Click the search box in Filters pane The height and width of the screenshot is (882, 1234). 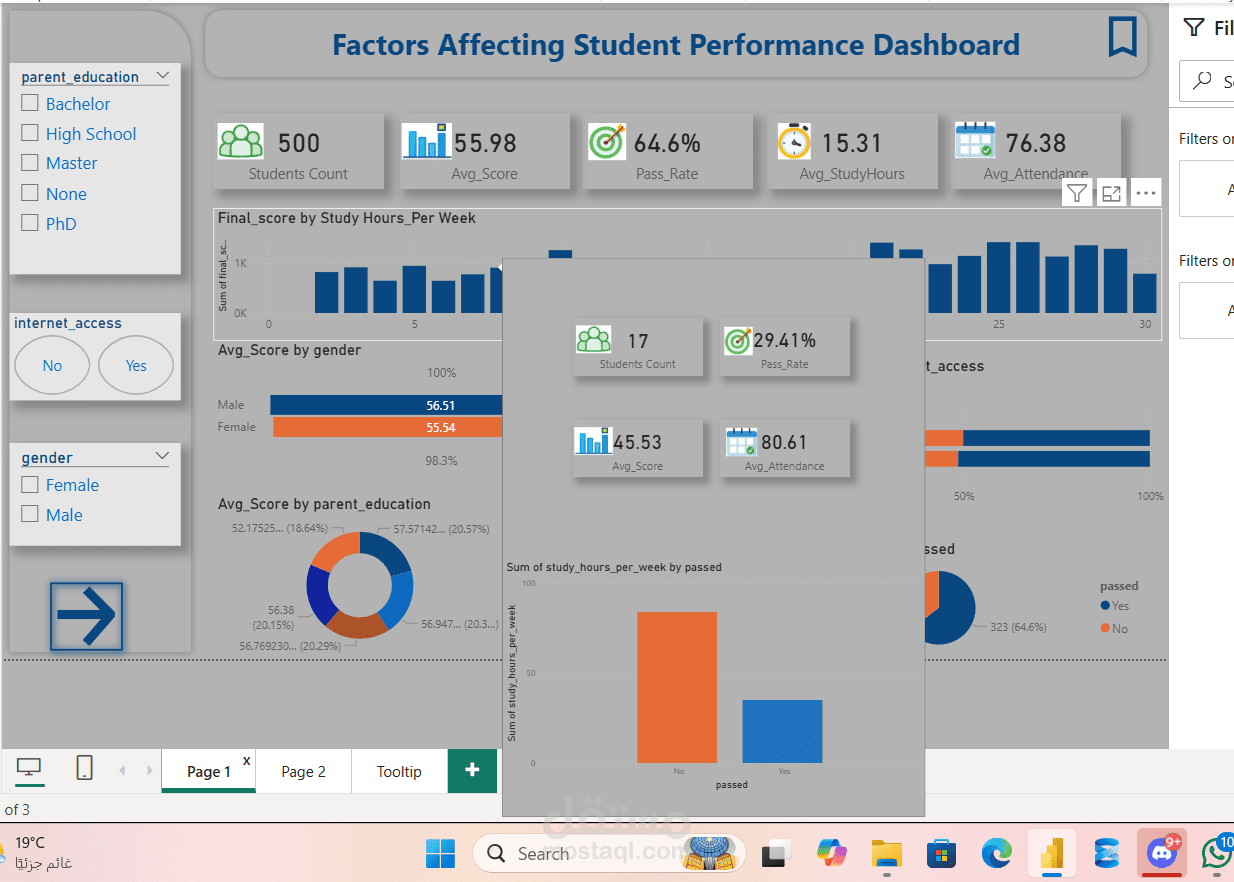click(1207, 81)
